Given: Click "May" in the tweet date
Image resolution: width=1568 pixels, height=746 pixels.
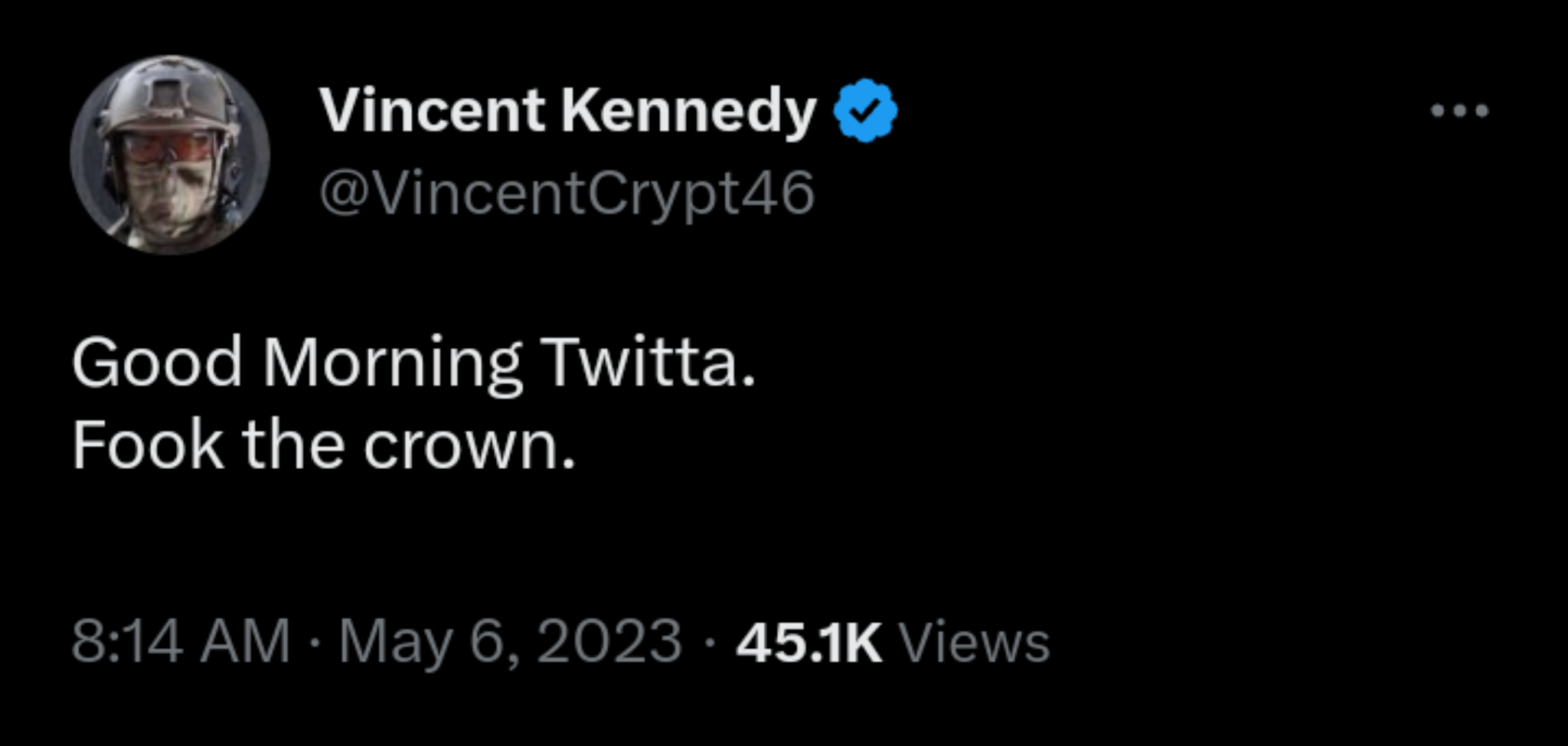Looking at the screenshot, I should pyautogui.click(x=395, y=643).
